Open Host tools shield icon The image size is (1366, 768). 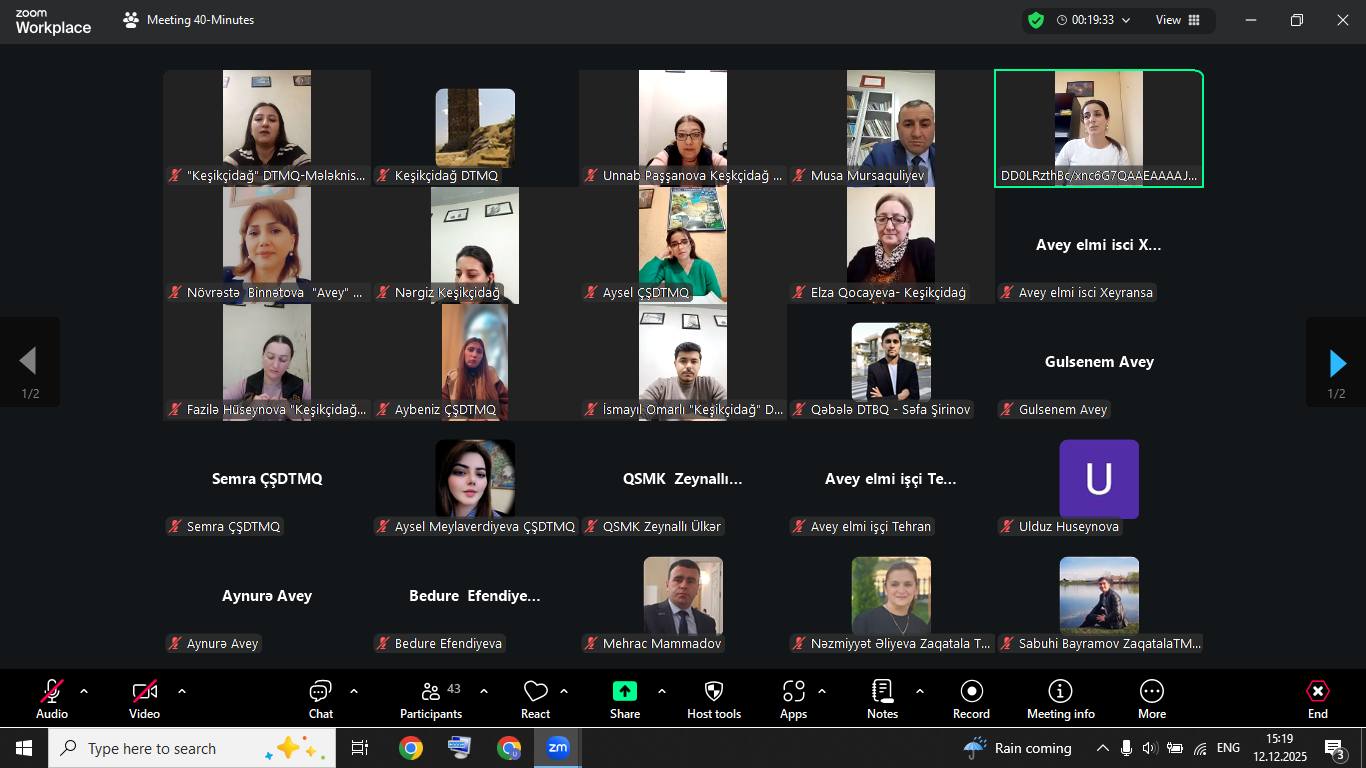point(713,698)
